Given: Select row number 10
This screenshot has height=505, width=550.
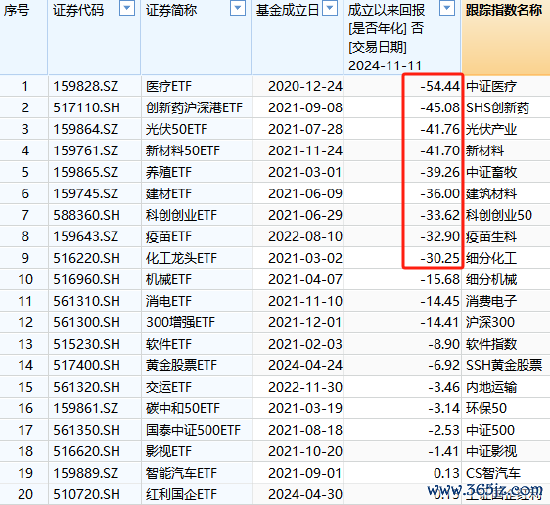Looking at the screenshot, I should tap(24, 280).
